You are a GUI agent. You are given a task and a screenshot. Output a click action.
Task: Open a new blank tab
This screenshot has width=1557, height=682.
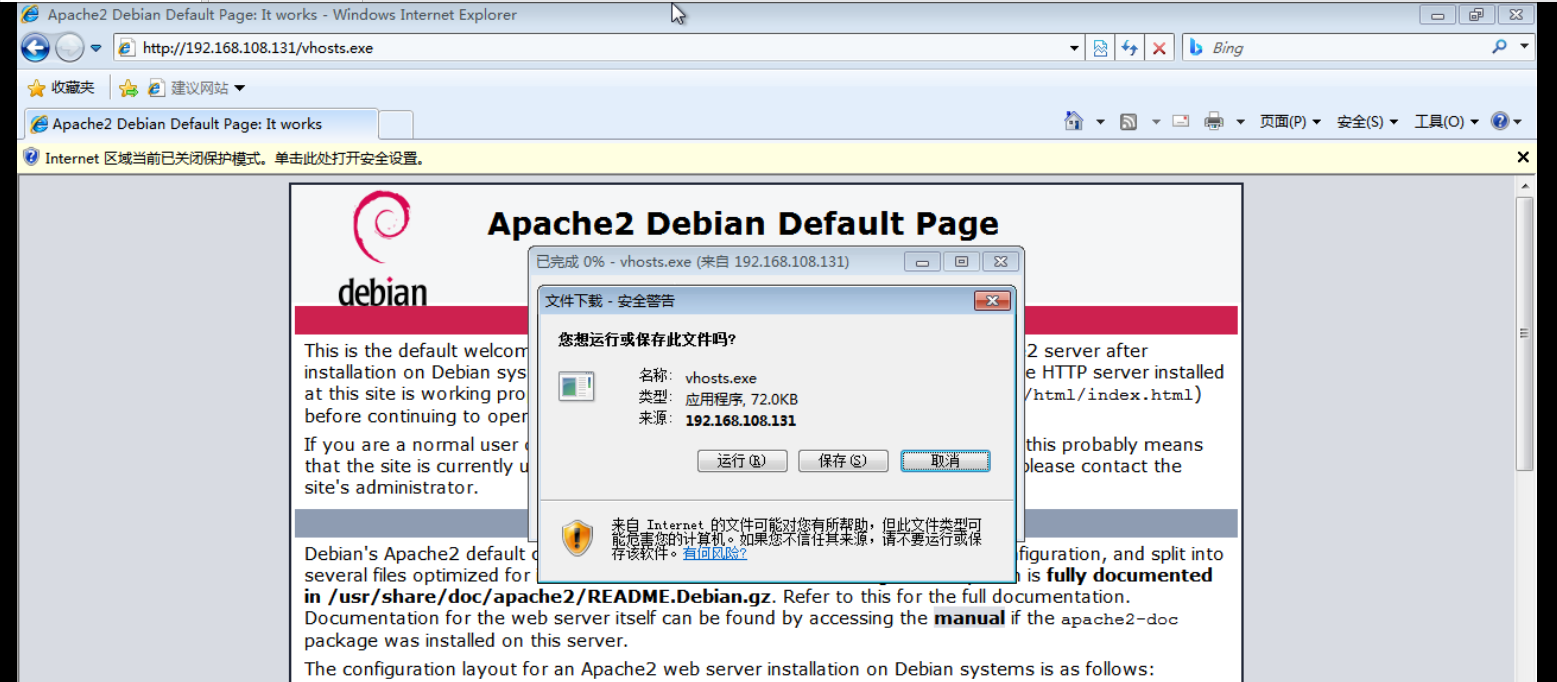click(396, 124)
